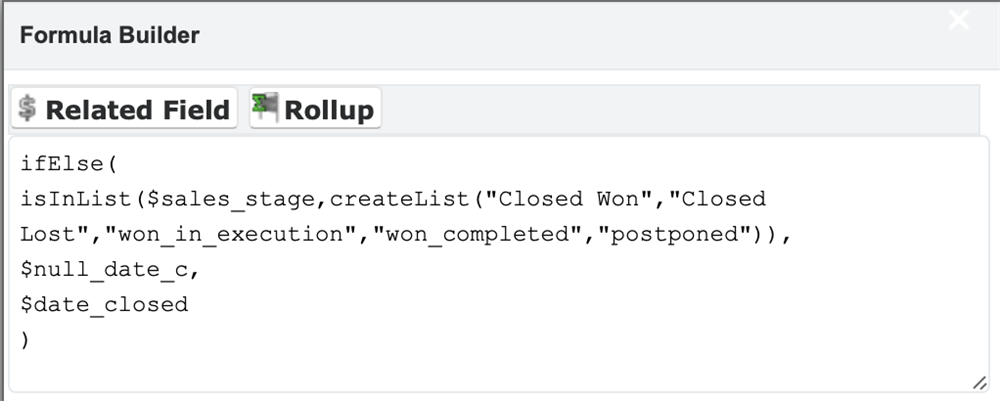Screen dimensions: 1000x401
Task: Click the $sales_stage variable in formula
Action: (203, 198)
